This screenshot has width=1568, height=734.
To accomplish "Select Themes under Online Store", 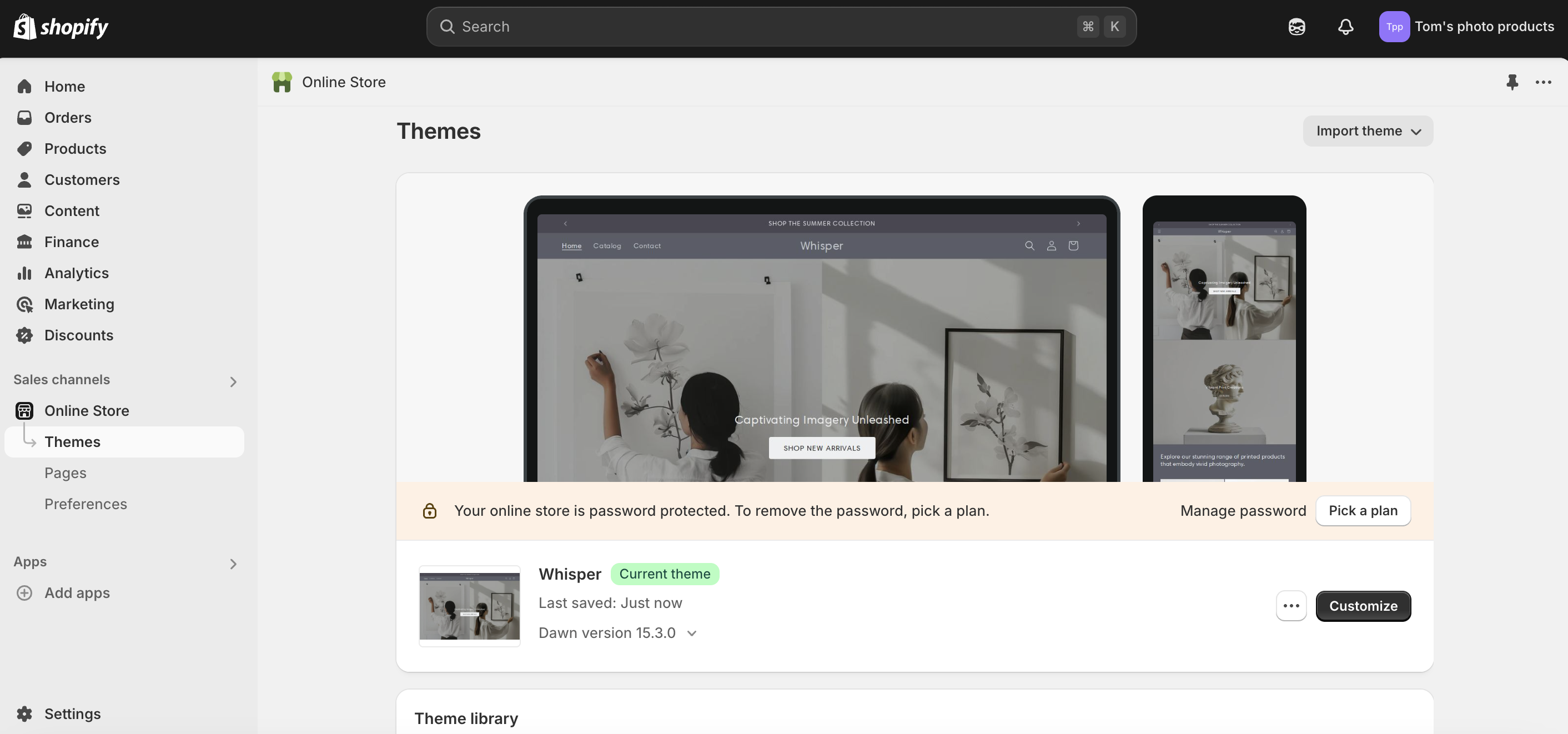I will [124, 442].
